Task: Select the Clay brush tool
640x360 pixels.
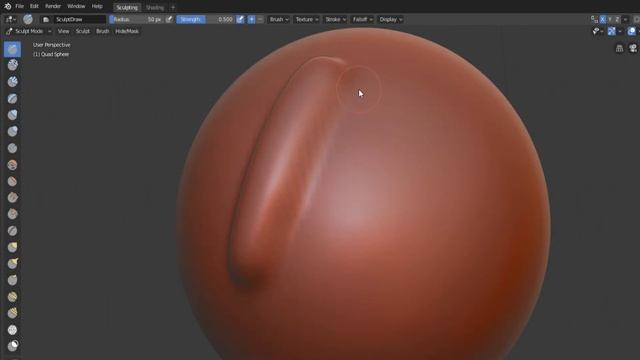Action: click(x=12, y=65)
